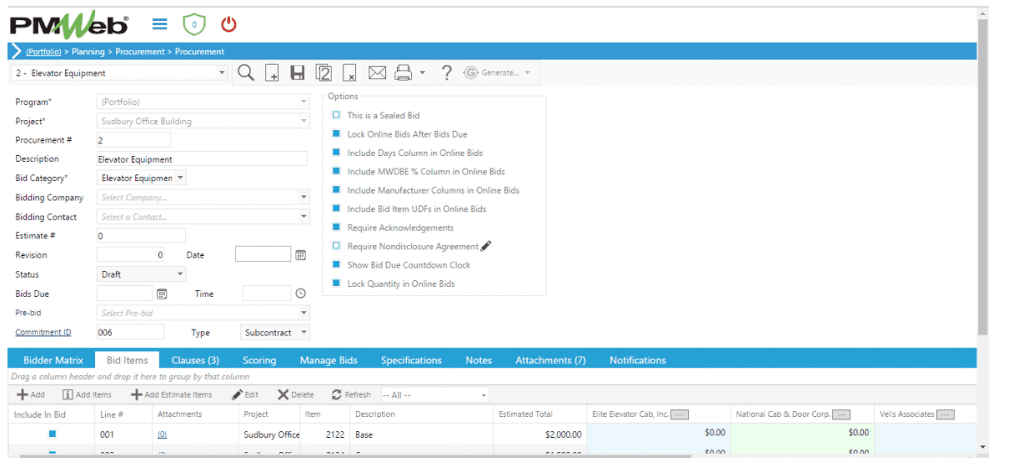The image size is (1024, 472).
Task: Switch to the Clauses (3) tab
Action: tap(195, 360)
